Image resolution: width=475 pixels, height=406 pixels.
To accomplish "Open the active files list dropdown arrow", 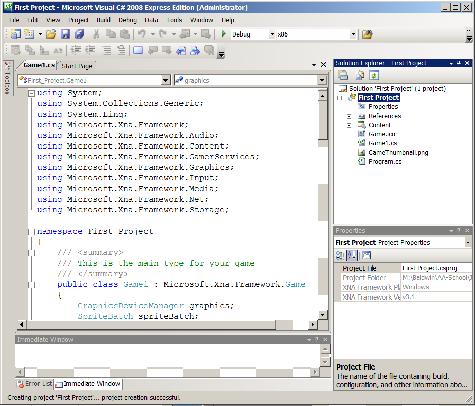I will pyautogui.click(x=314, y=65).
